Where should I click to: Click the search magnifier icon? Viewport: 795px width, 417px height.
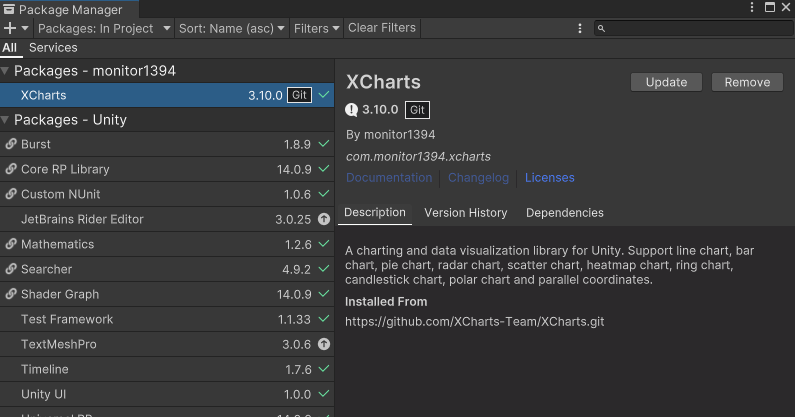(601, 28)
